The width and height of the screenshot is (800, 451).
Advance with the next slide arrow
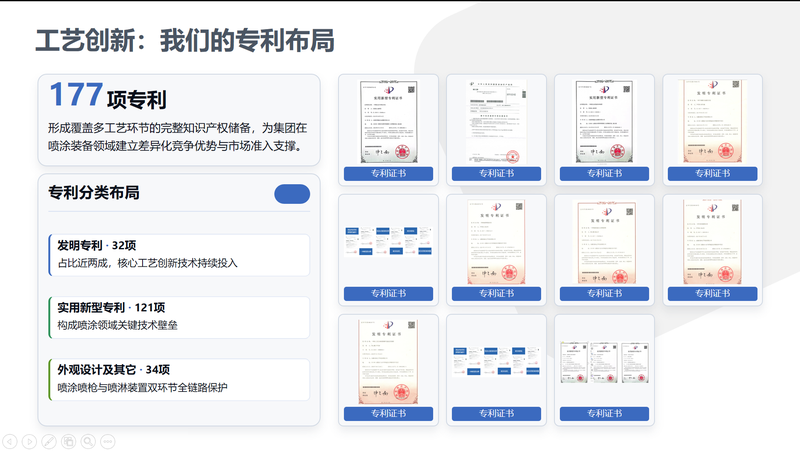pyautogui.click(x=29, y=441)
